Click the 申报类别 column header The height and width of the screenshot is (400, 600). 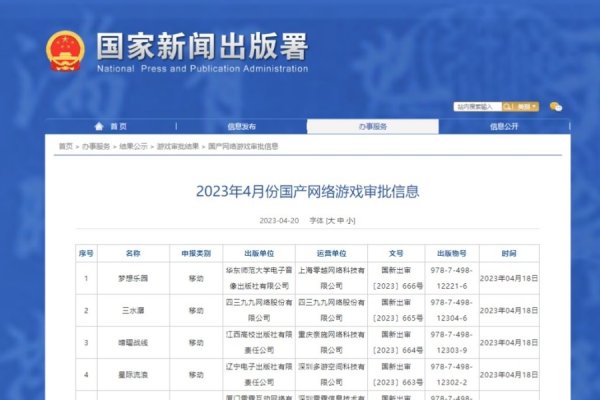click(196, 253)
